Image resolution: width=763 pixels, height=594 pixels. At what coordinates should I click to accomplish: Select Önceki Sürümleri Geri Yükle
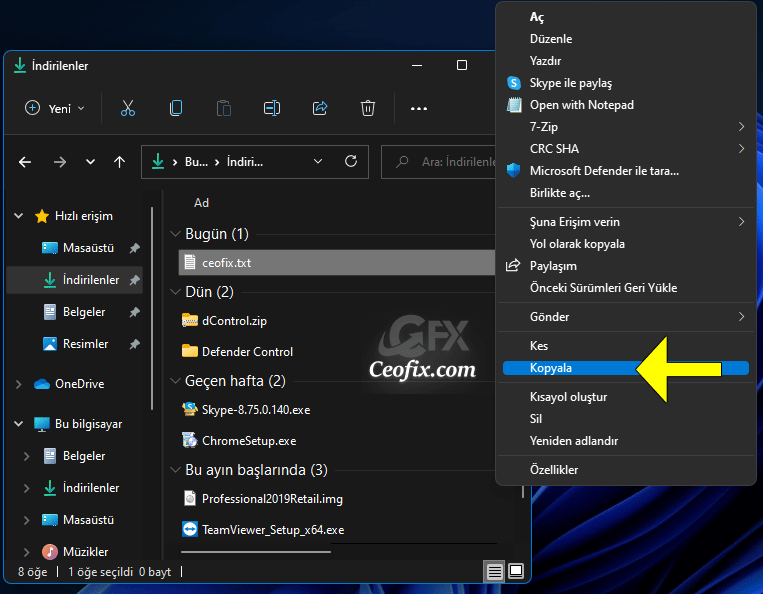(x=626, y=288)
